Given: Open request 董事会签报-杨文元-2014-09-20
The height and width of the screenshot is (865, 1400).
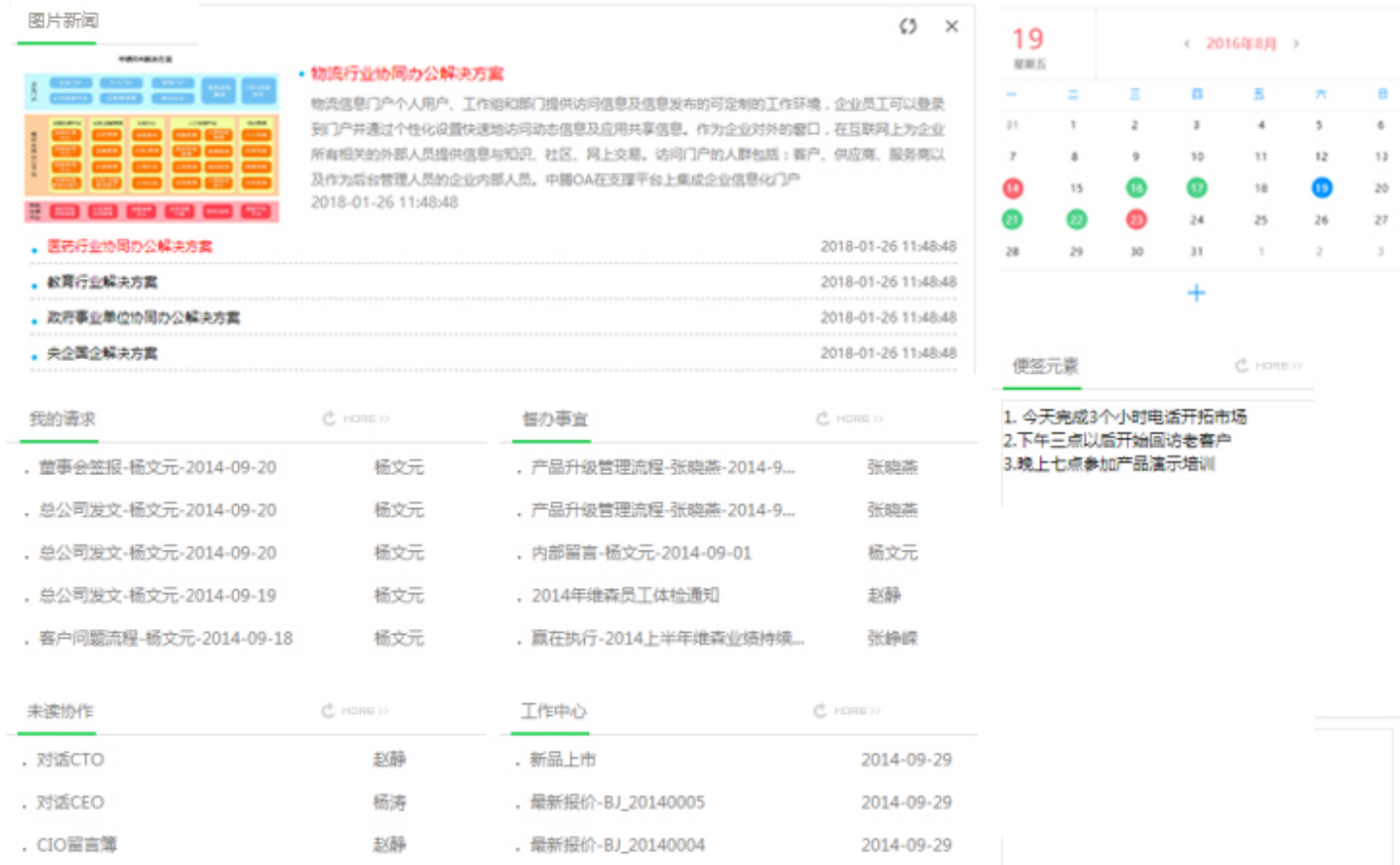Looking at the screenshot, I should tap(158, 467).
